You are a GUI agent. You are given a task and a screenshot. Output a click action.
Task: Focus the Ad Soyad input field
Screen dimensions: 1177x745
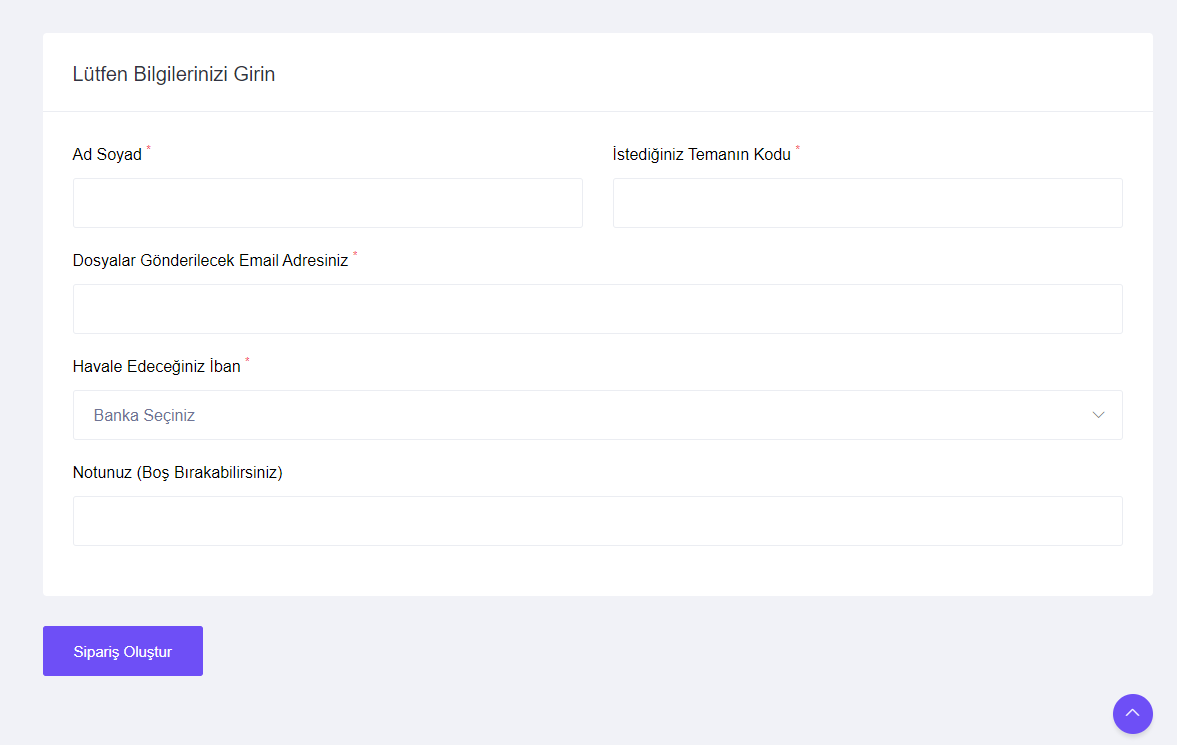click(x=327, y=203)
